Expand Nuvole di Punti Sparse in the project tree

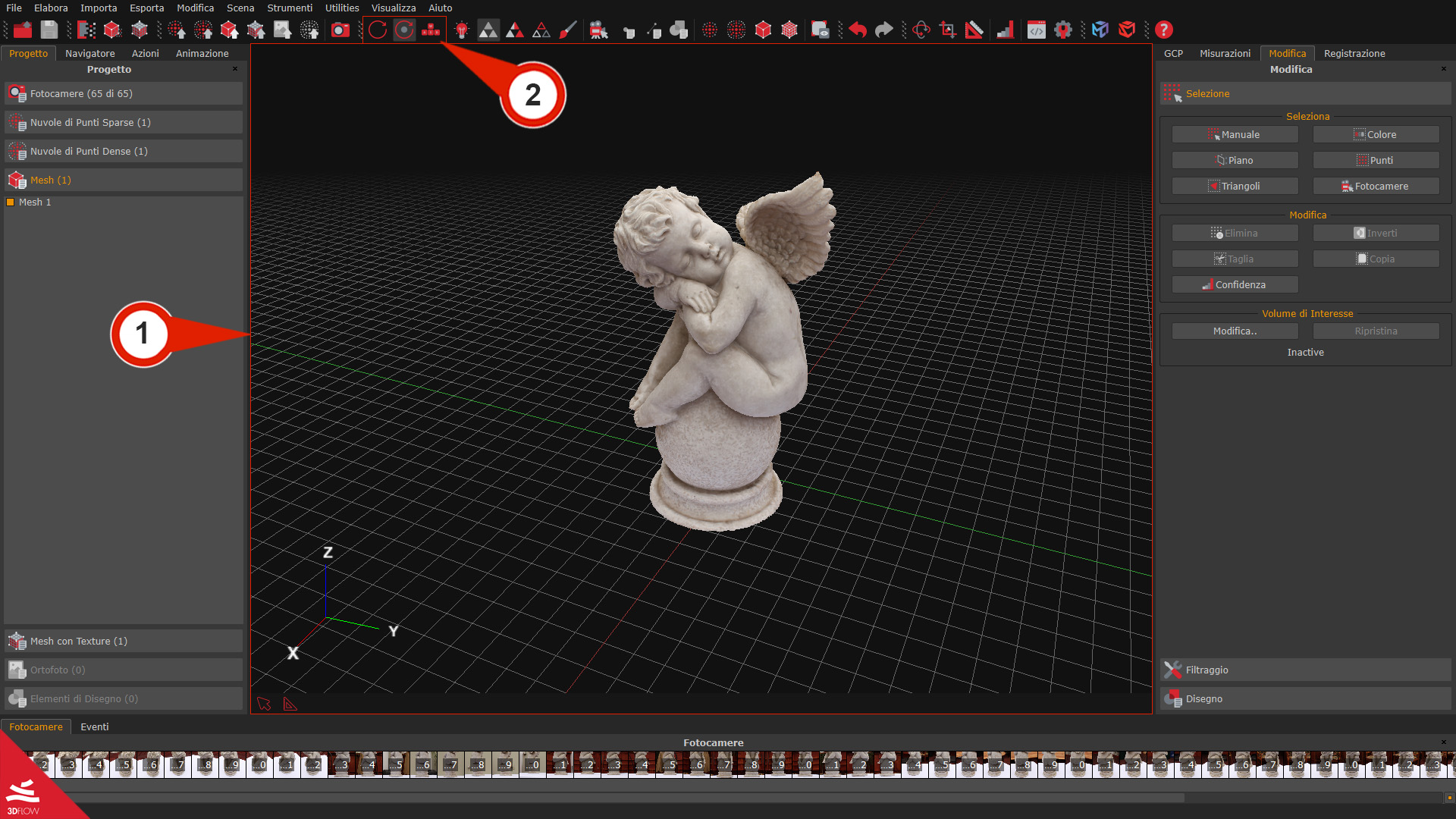coord(124,122)
